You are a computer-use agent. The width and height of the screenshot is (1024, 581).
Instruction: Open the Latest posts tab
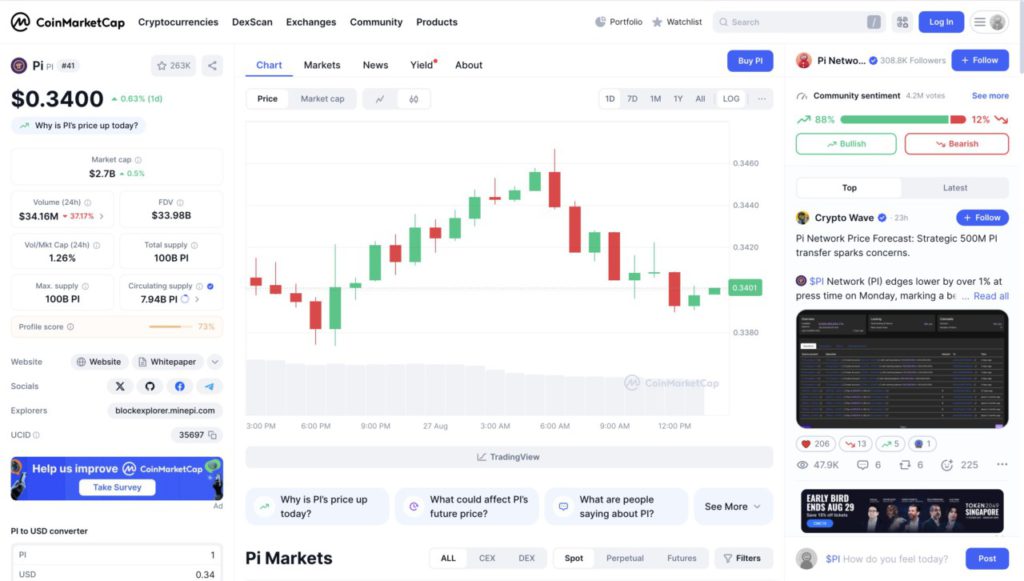[954, 188]
